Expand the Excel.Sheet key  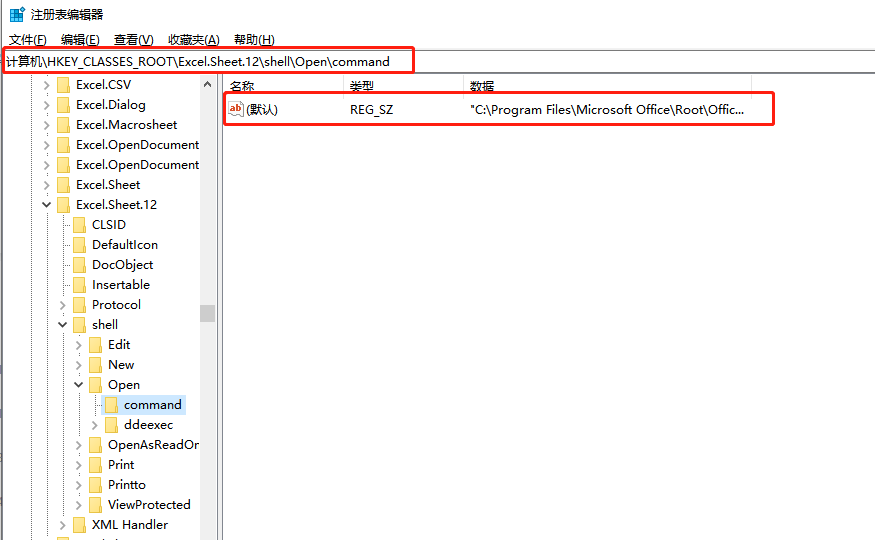pos(47,185)
